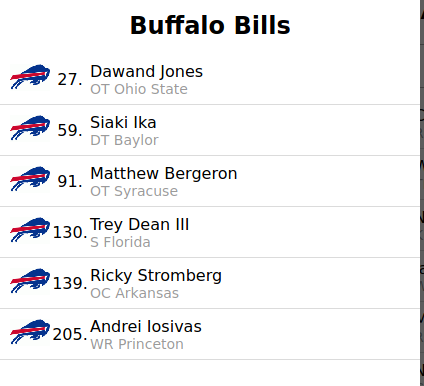Click pick number 139
The image size is (424, 386).
tap(70, 283)
